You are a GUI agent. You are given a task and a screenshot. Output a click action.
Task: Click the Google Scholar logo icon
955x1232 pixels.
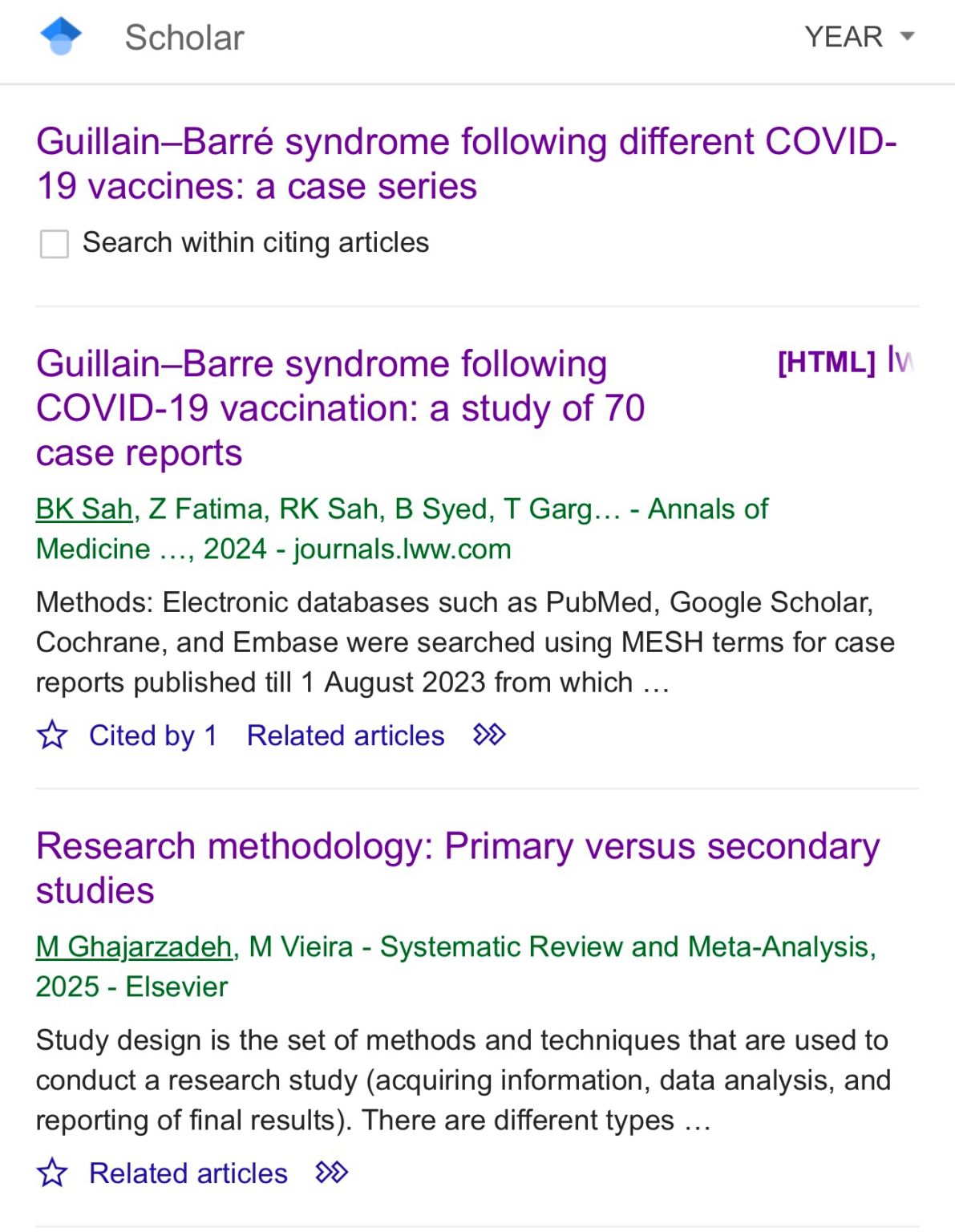coord(61,37)
